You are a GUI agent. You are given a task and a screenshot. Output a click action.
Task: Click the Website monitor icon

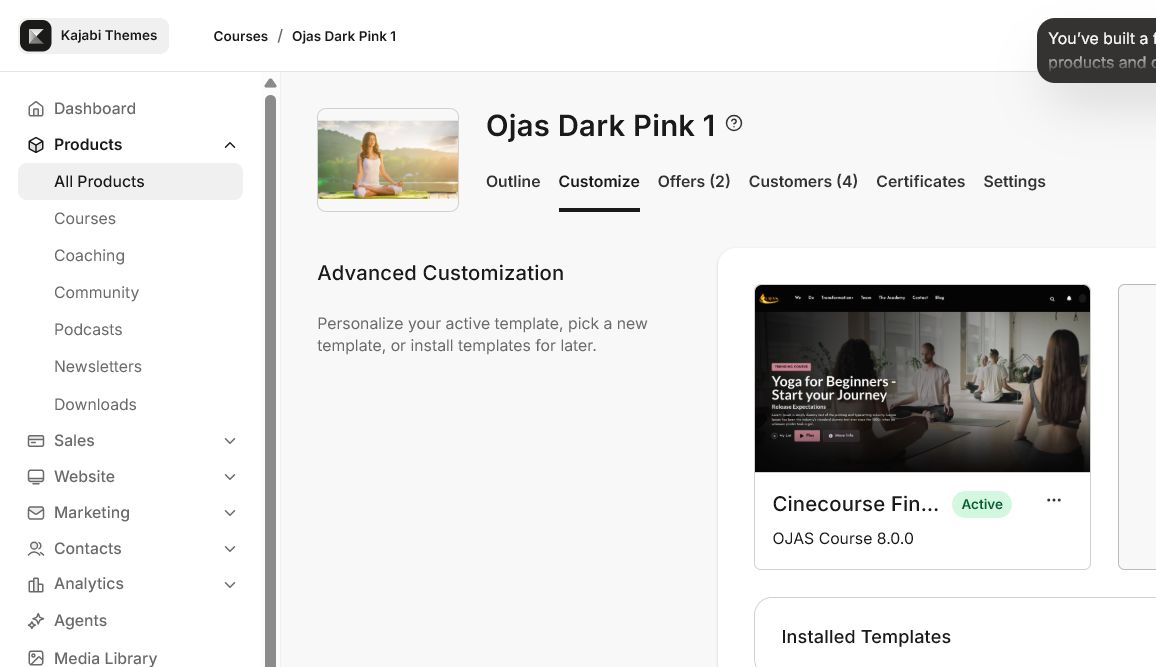coord(35,477)
